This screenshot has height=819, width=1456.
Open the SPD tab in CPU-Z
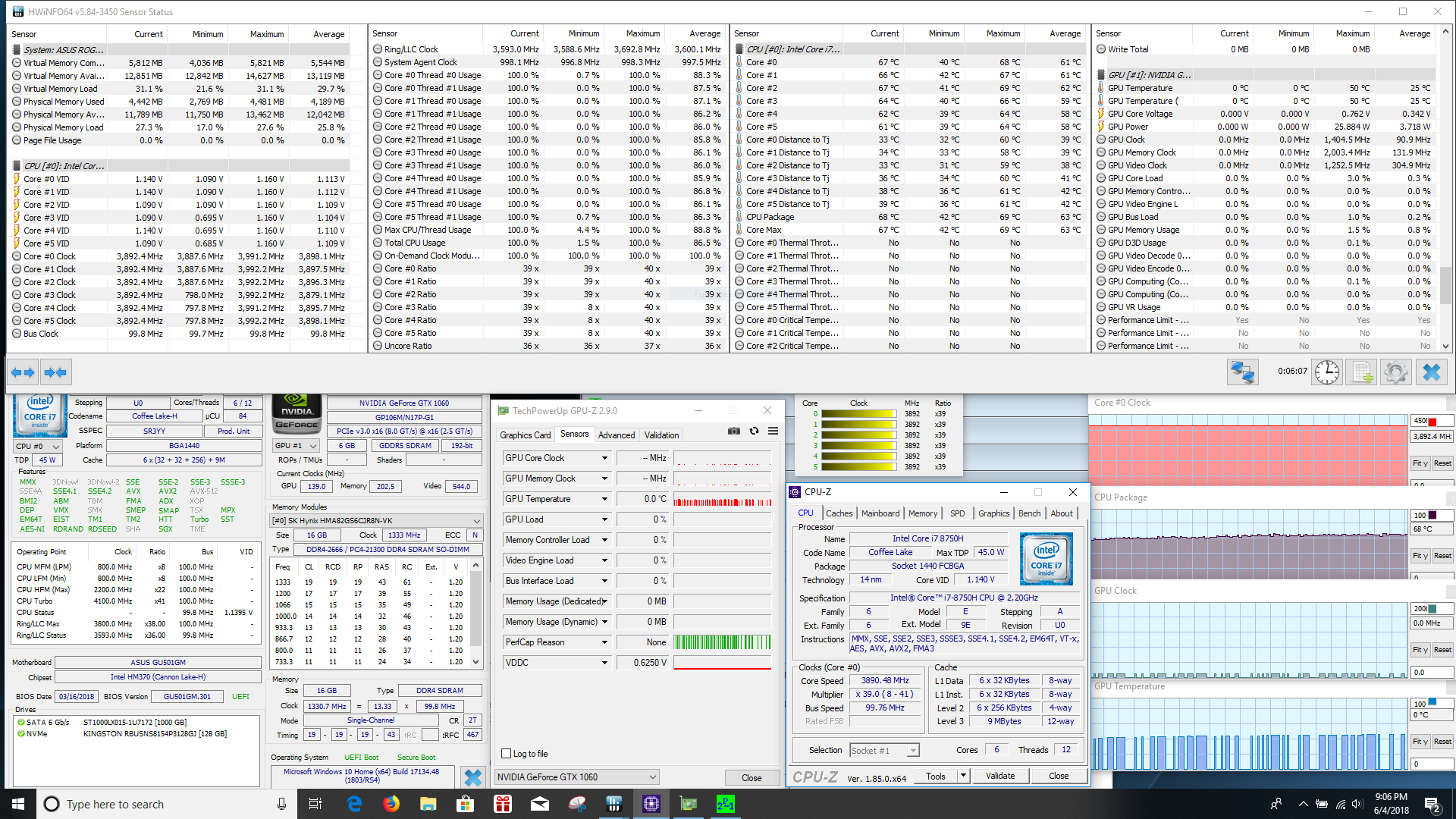pos(958,513)
